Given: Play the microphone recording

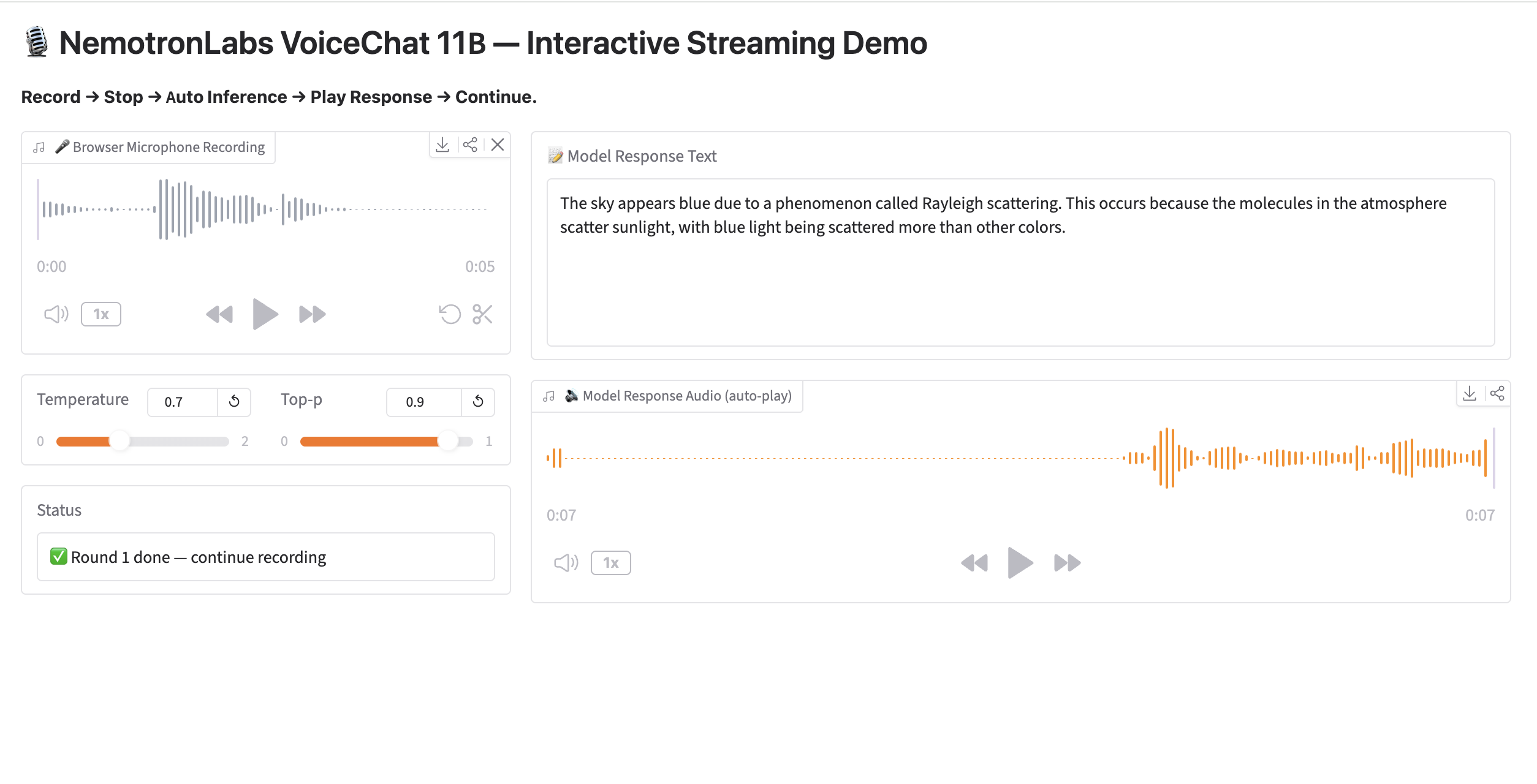Looking at the screenshot, I should pos(265,314).
